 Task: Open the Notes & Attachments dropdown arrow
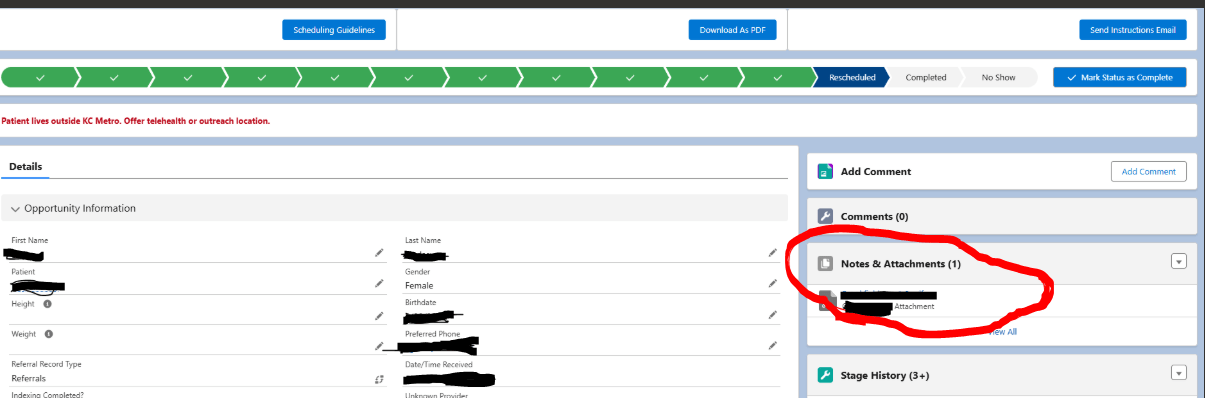(1178, 261)
